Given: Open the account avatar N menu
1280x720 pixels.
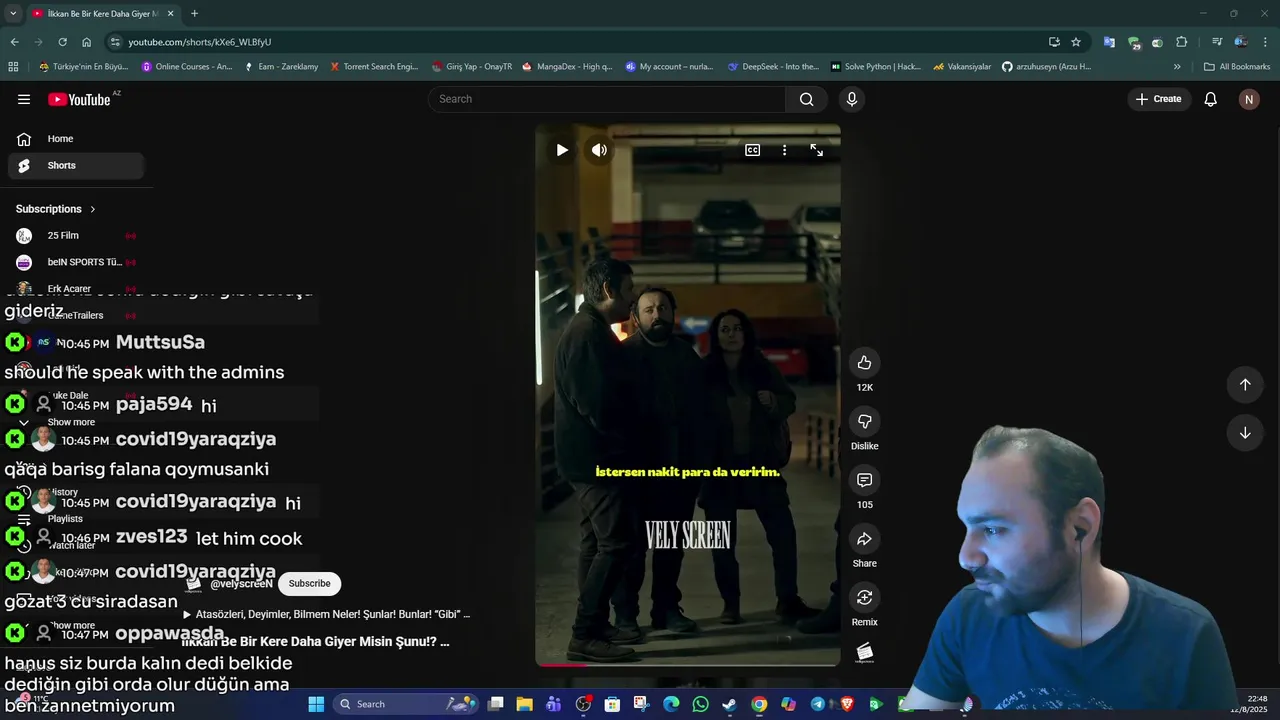Looking at the screenshot, I should 1248,99.
